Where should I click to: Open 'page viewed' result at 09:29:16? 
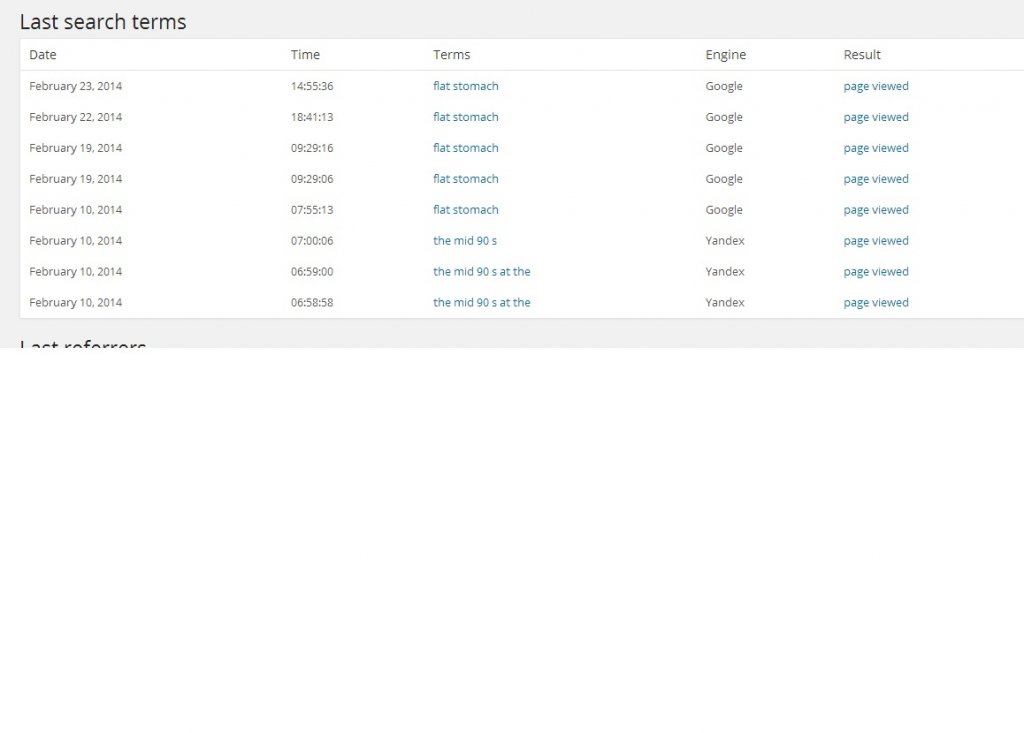(876, 148)
